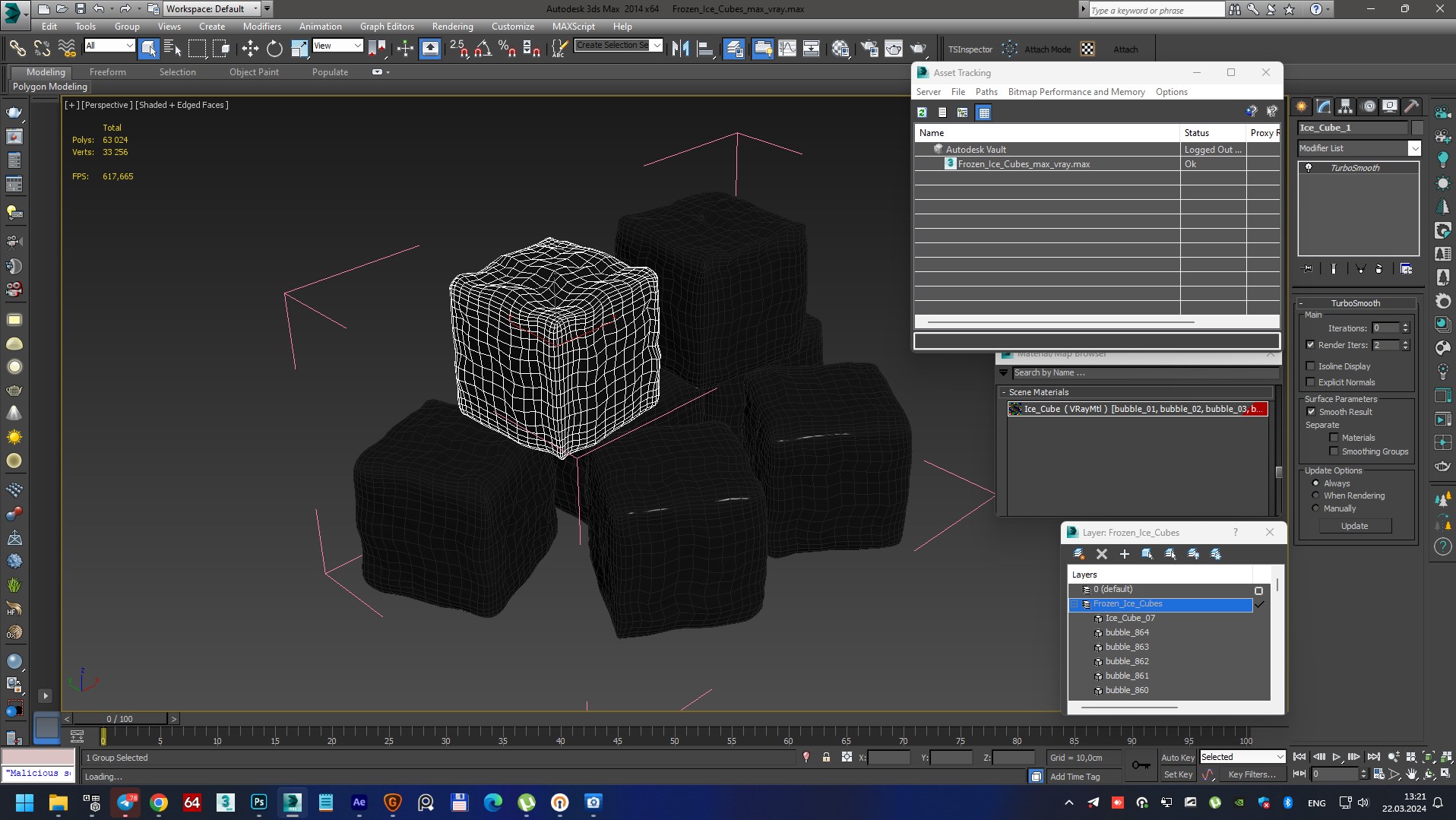Open the Utilities command panel tab
Image resolution: width=1456 pixels, height=820 pixels.
[x=1412, y=106]
